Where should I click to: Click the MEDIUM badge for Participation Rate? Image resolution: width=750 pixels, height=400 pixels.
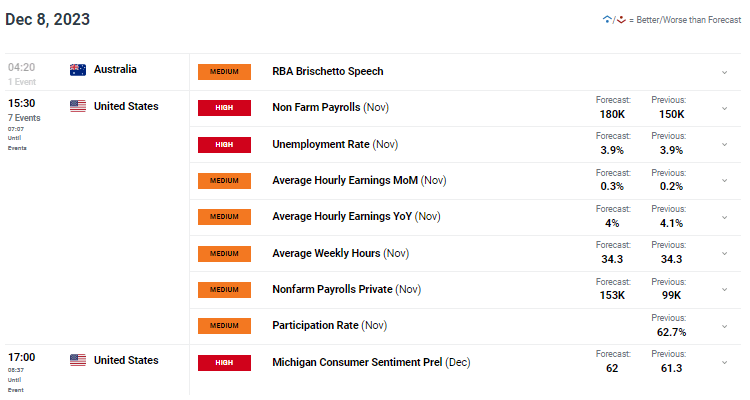pos(224,325)
